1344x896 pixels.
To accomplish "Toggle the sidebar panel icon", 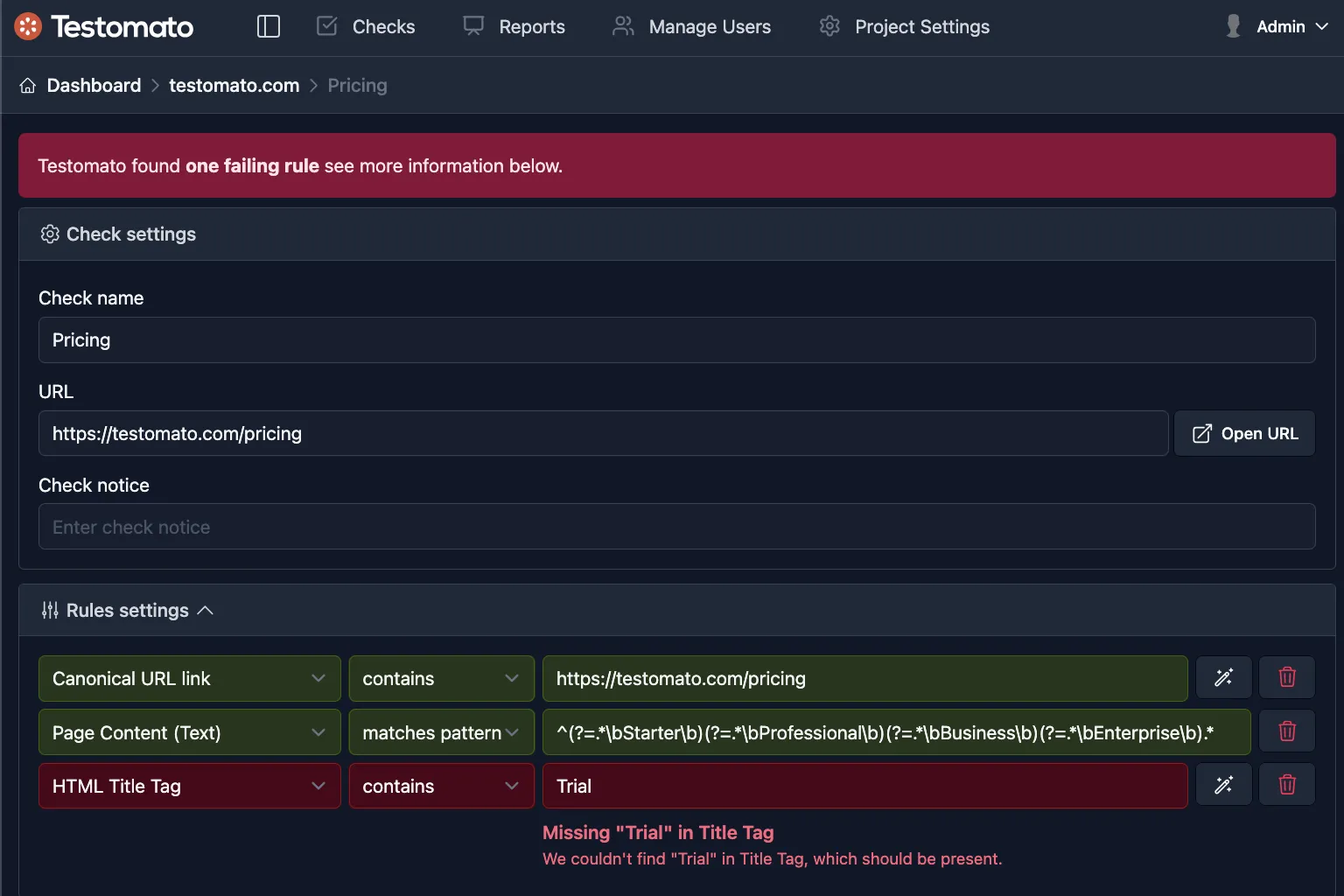I will click(268, 26).
